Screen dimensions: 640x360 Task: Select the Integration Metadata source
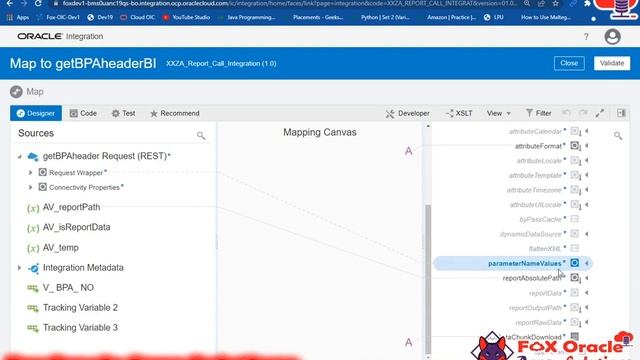(83, 268)
